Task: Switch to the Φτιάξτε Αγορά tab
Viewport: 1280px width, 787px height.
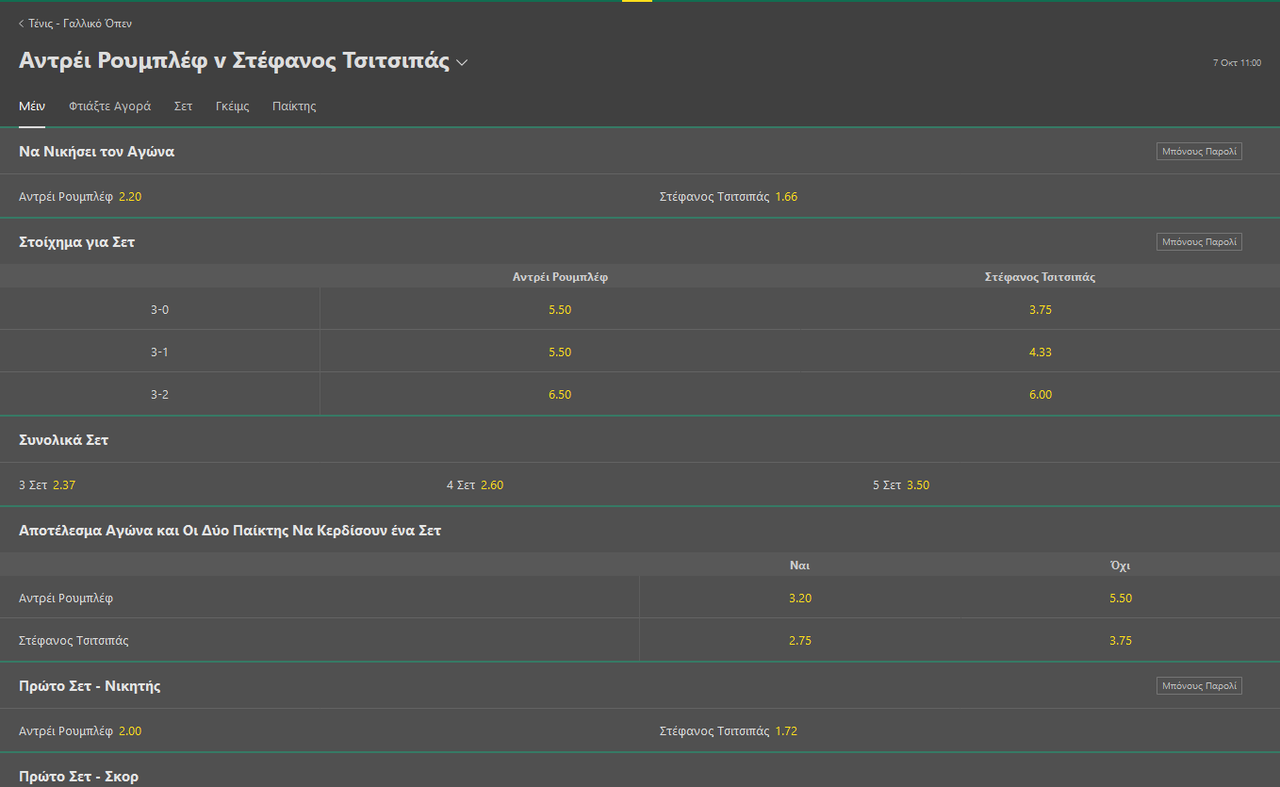Action: click(109, 106)
